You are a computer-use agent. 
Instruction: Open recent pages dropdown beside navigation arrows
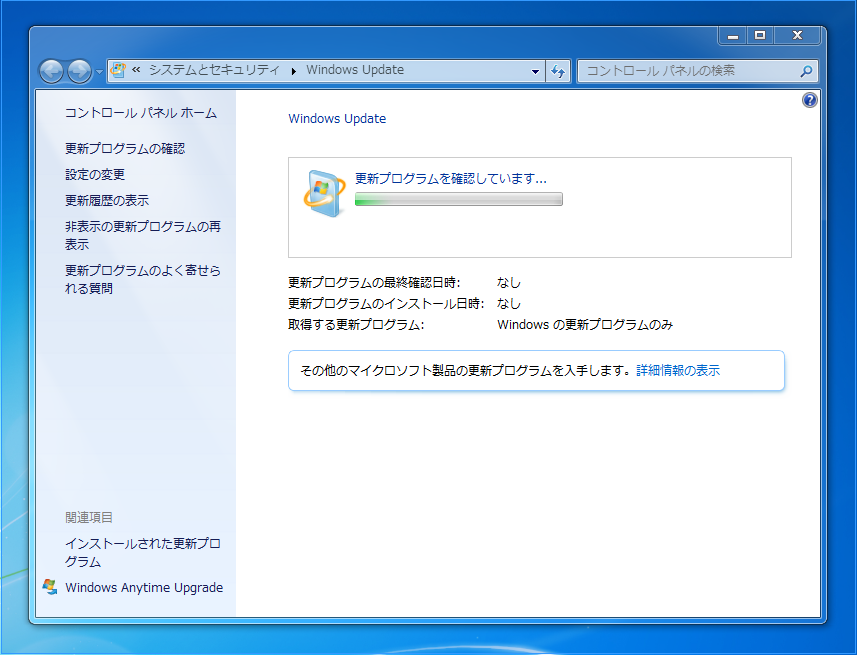click(x=99, y=72)
